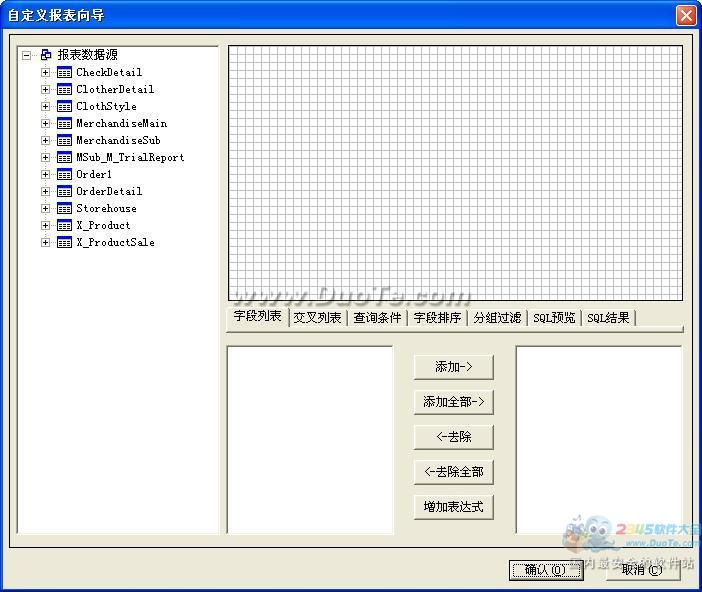Cancel with the 取消(C) button
The width and height of the screenshot is (702, 592).
(x=642, y=570)
